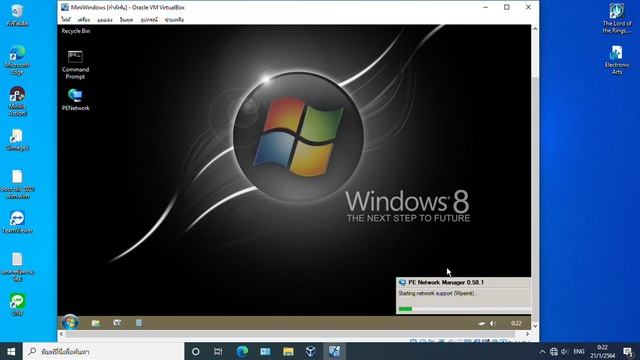Open the taskbar app between Edge and Explorer
The width and height of the screenshot is (640, 360).
[x=265, y=351]
